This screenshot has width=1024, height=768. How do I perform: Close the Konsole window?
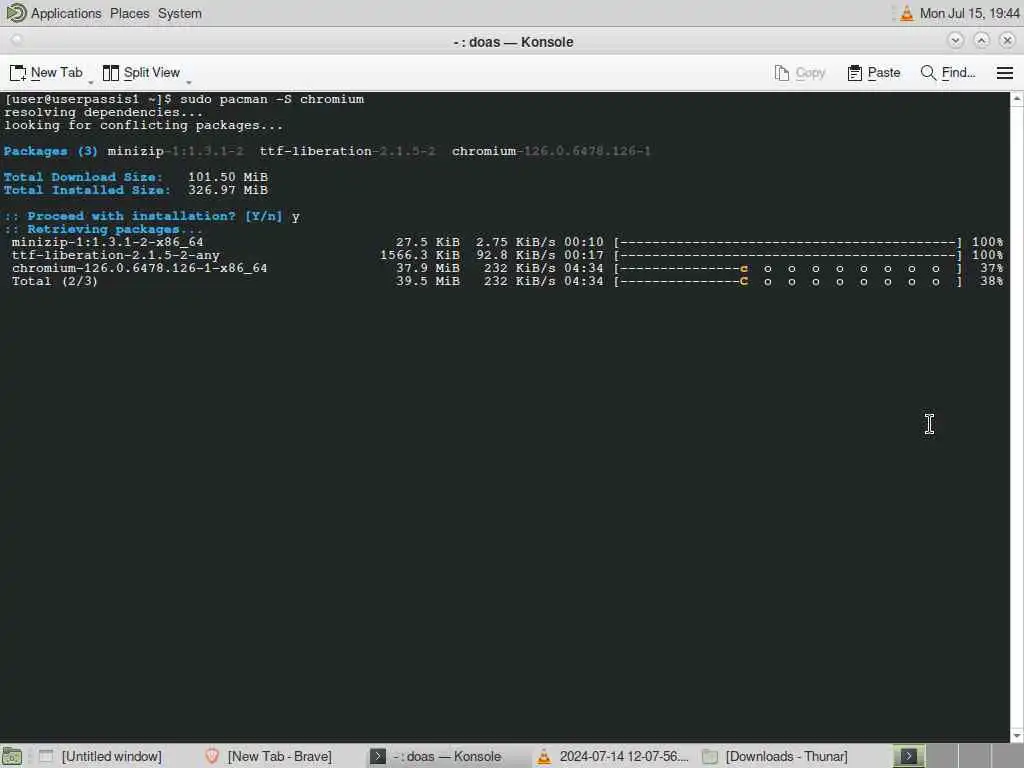1007,40
